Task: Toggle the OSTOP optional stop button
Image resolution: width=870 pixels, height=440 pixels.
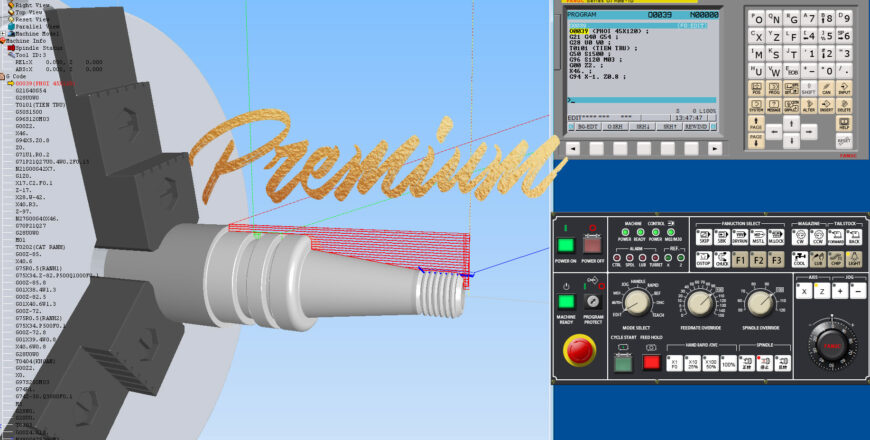Action: pos(704,259)
